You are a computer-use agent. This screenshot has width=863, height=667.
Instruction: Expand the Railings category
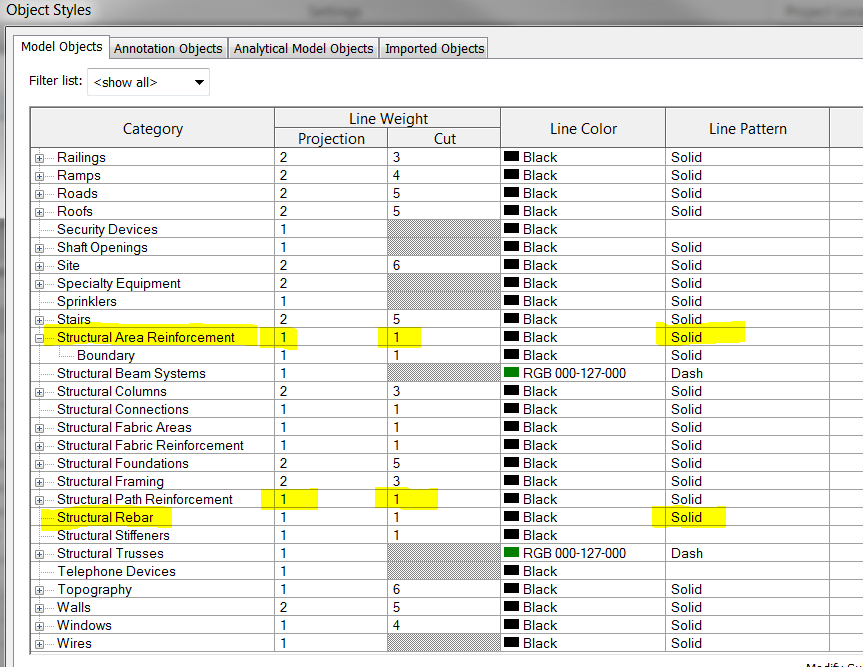coord(40,158)
